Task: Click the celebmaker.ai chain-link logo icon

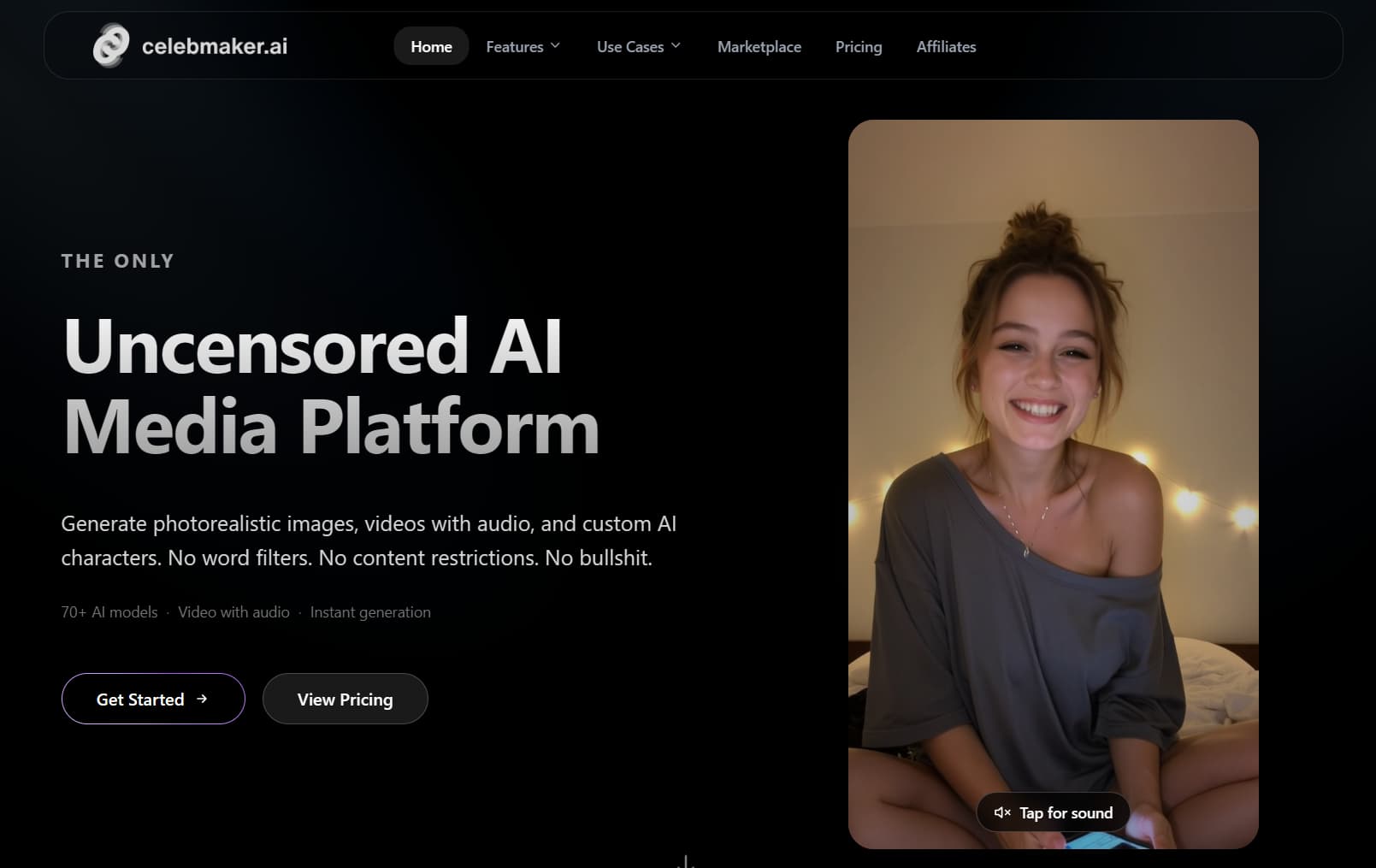Action: click(111, 46)
